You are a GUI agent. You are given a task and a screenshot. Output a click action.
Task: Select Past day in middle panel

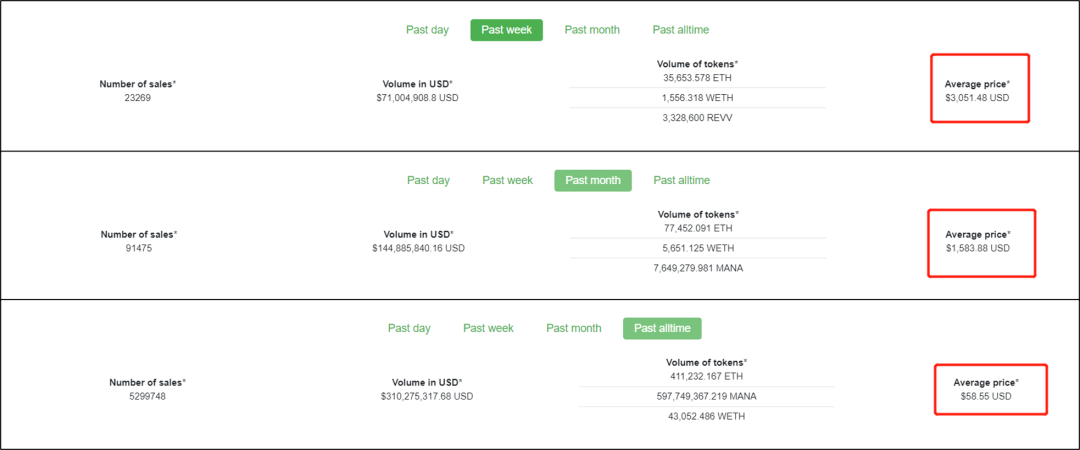[x=428, y=180]
